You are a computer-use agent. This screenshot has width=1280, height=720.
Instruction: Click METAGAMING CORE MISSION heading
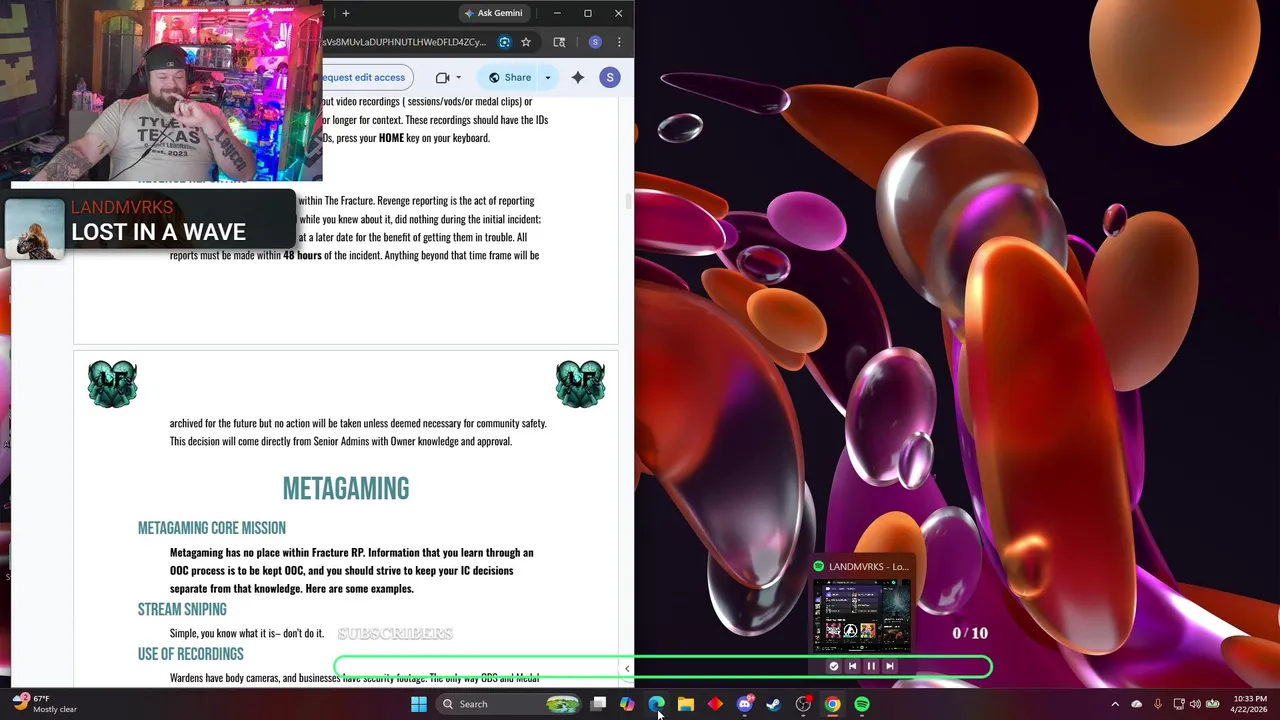tap(212, 528)
